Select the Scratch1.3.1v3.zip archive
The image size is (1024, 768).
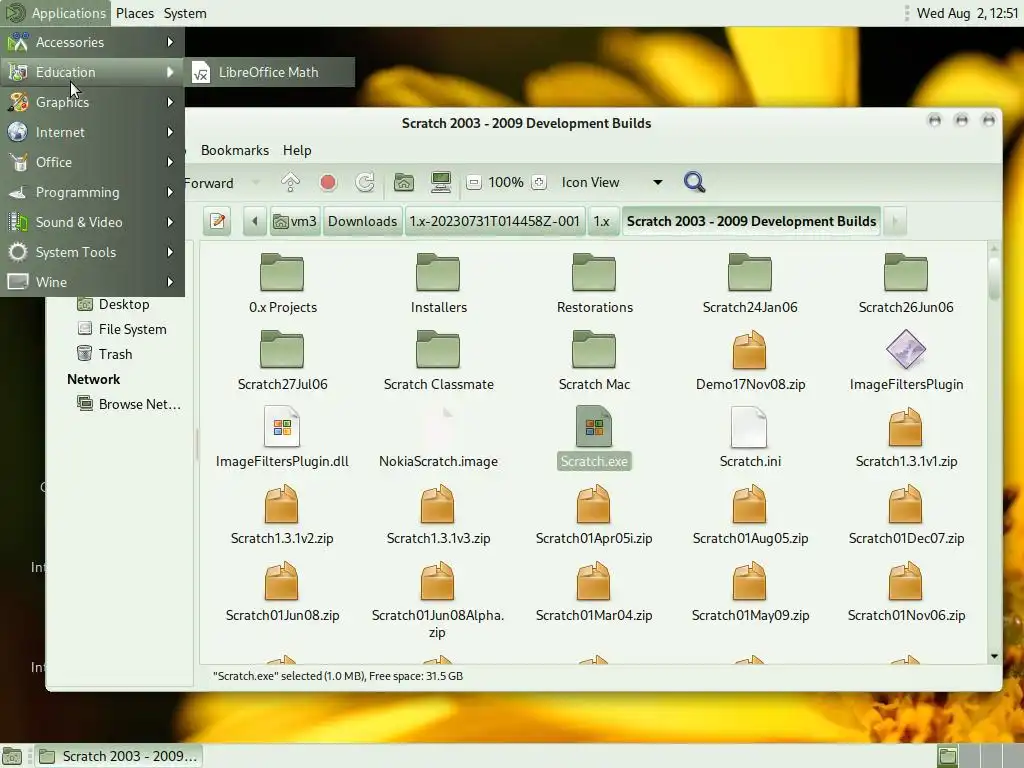click(438, 515)
